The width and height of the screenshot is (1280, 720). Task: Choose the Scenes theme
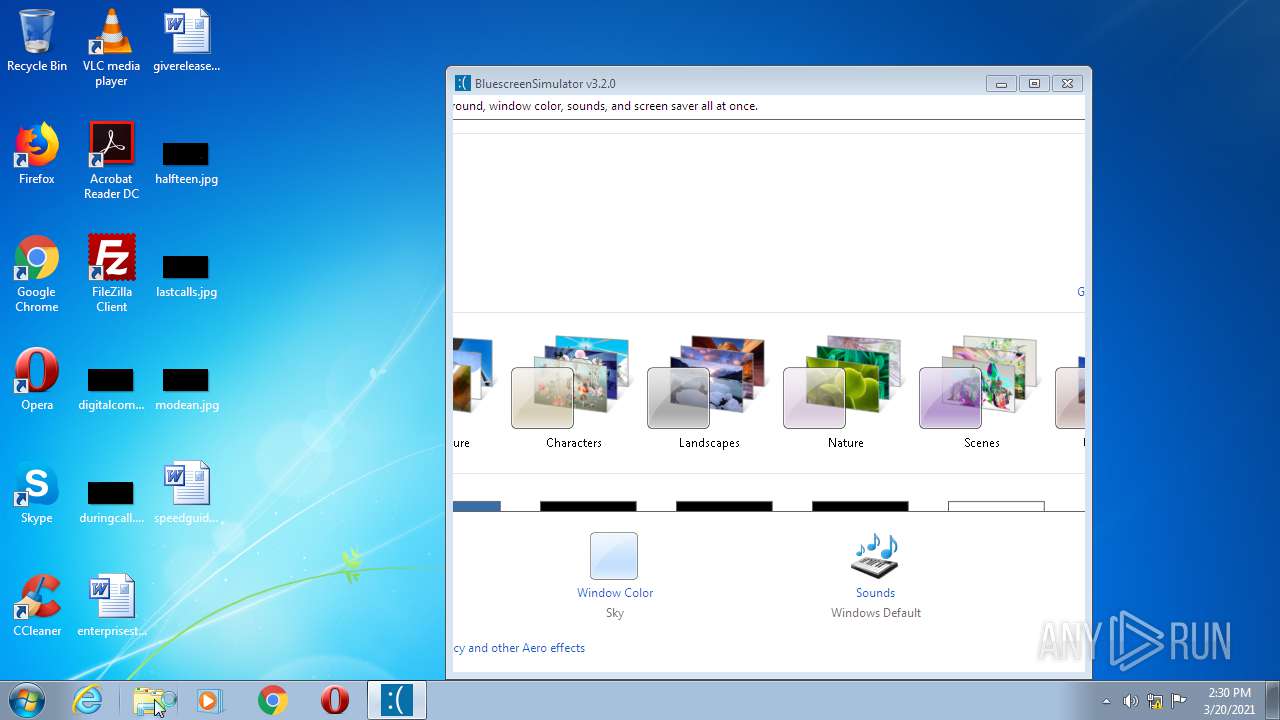click(x=981, y=392)
